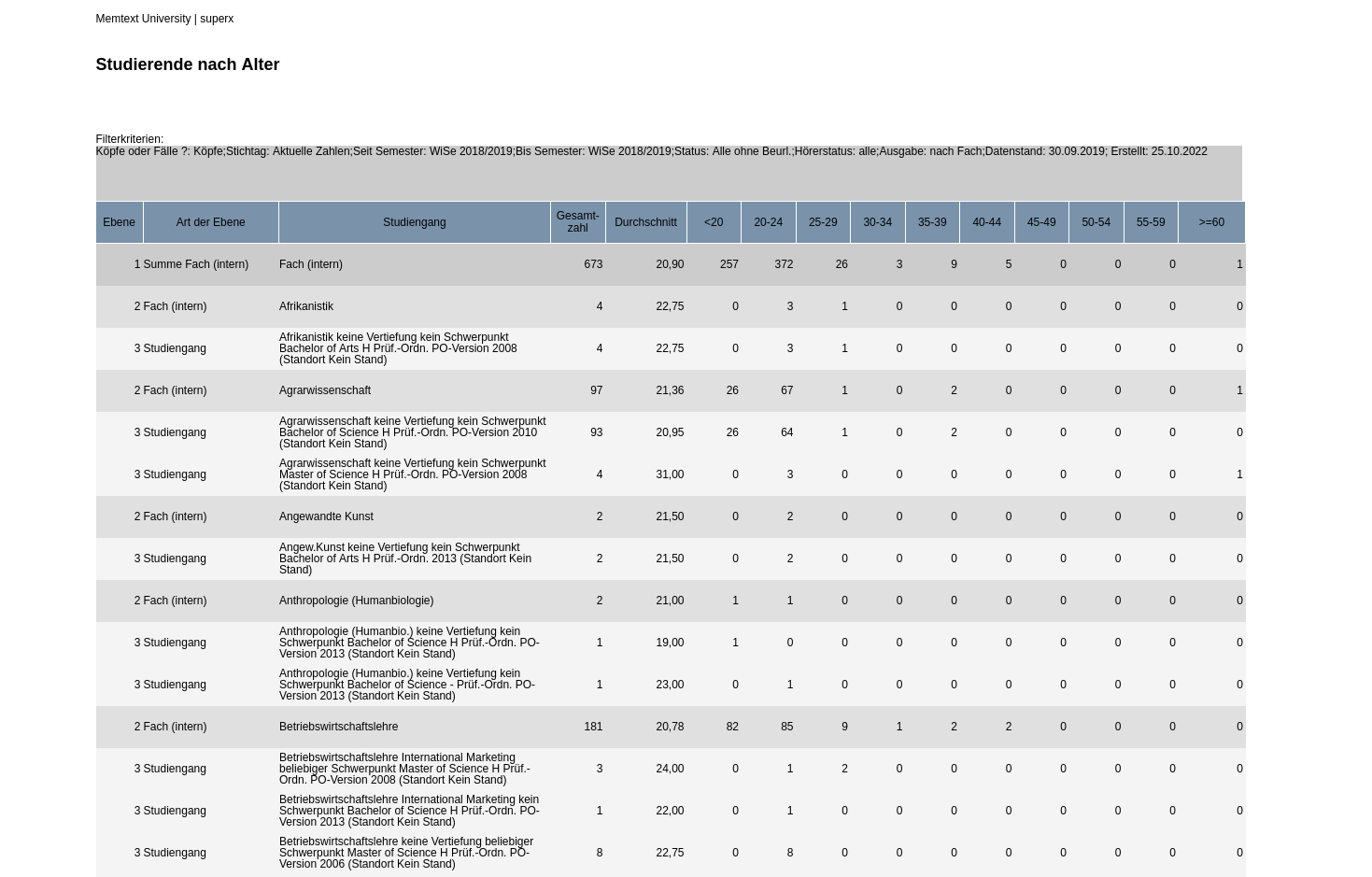Select the average value 31,00
The height and width of the screenshot is (877, 1372).
(670, 474)
